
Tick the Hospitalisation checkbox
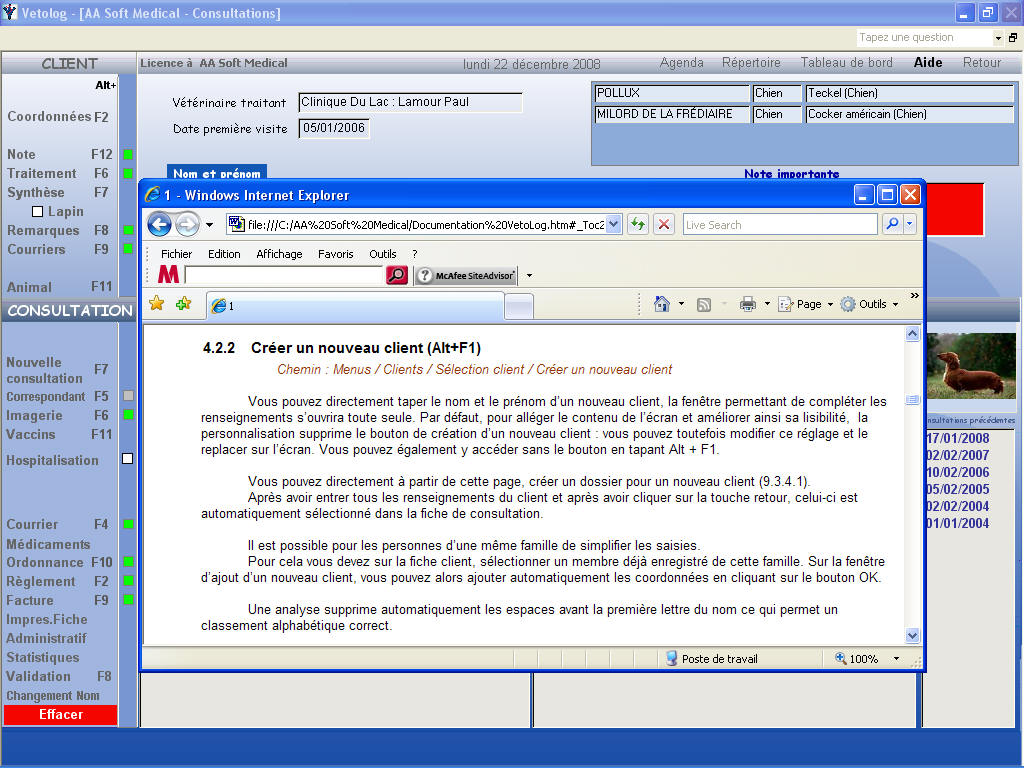click(x=127, y=459)
